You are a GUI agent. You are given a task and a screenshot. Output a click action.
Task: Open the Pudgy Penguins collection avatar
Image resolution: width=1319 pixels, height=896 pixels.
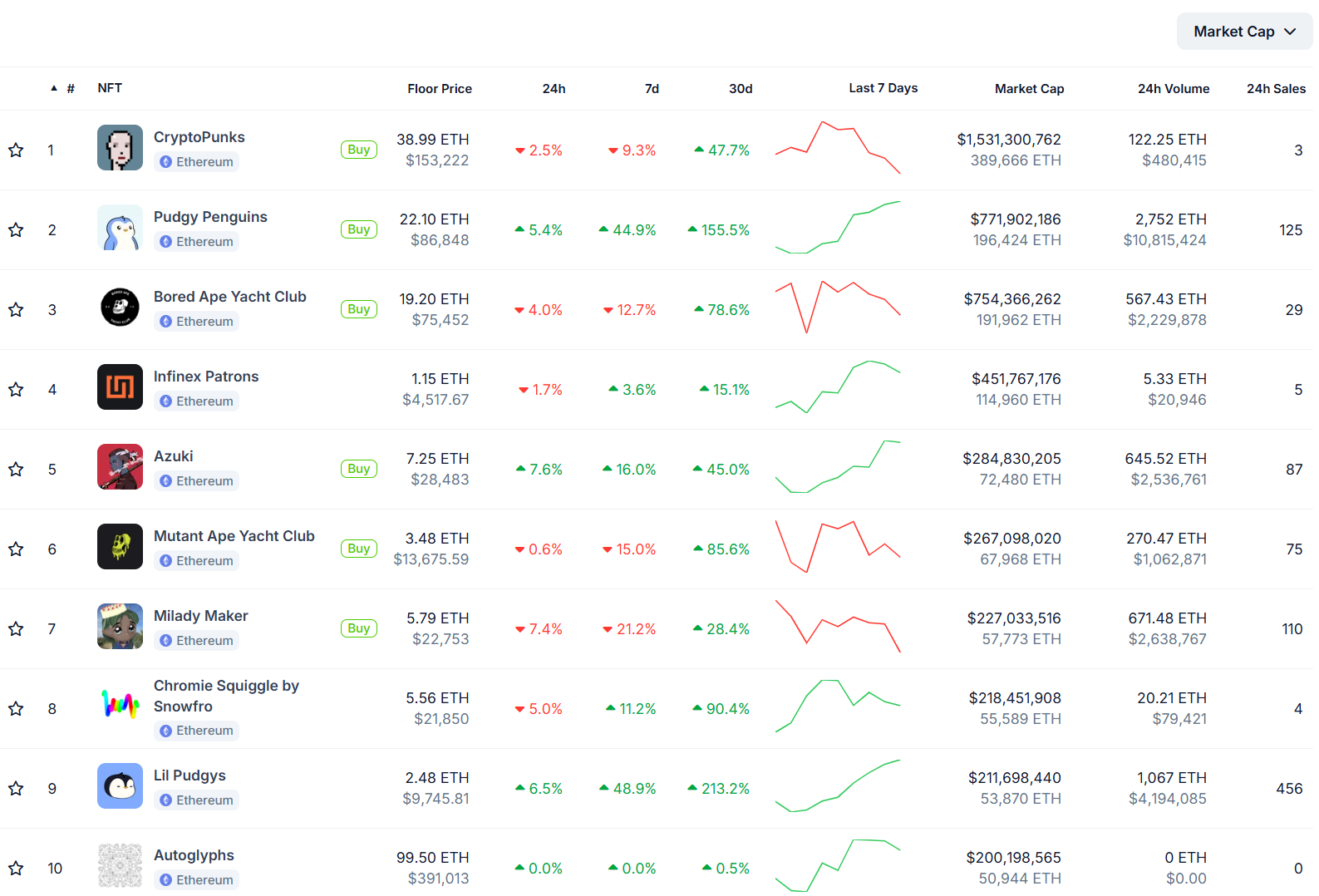coord(120,227)
